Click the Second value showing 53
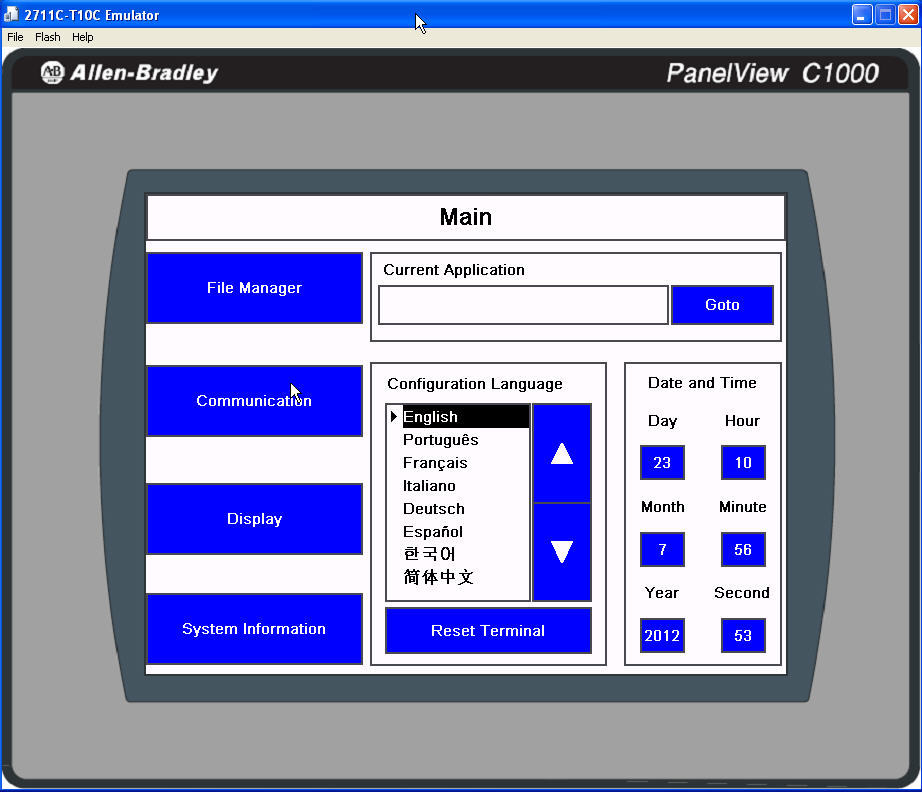 (743, 635)
